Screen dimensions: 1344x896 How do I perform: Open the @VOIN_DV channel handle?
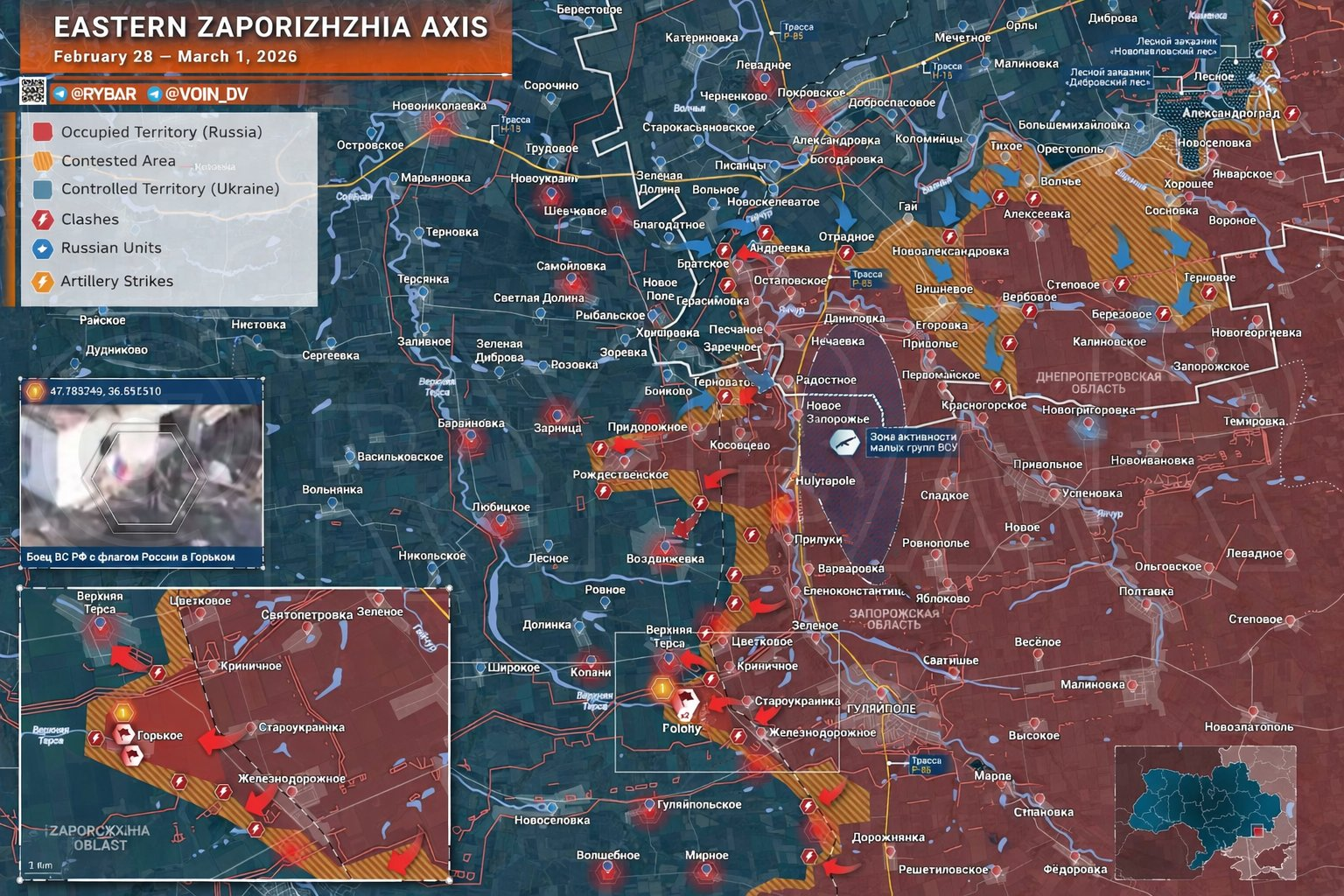[x=206, y=94]
